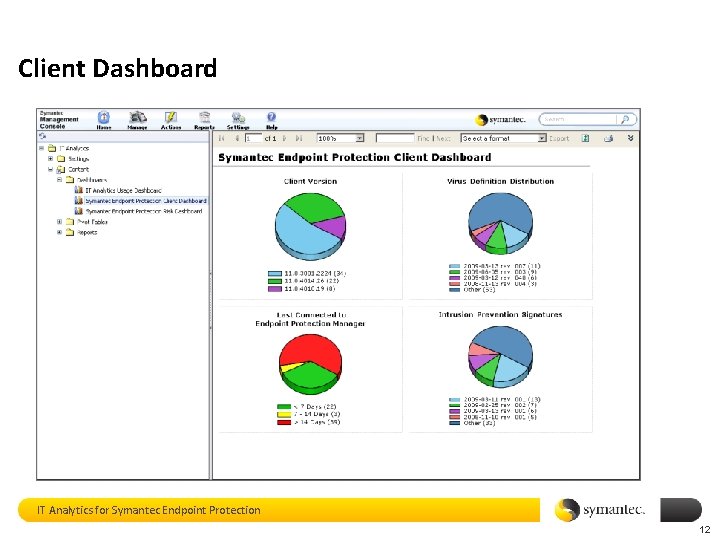Click the Intrusion Prevention Signatures pie chart

pos(500,357)
